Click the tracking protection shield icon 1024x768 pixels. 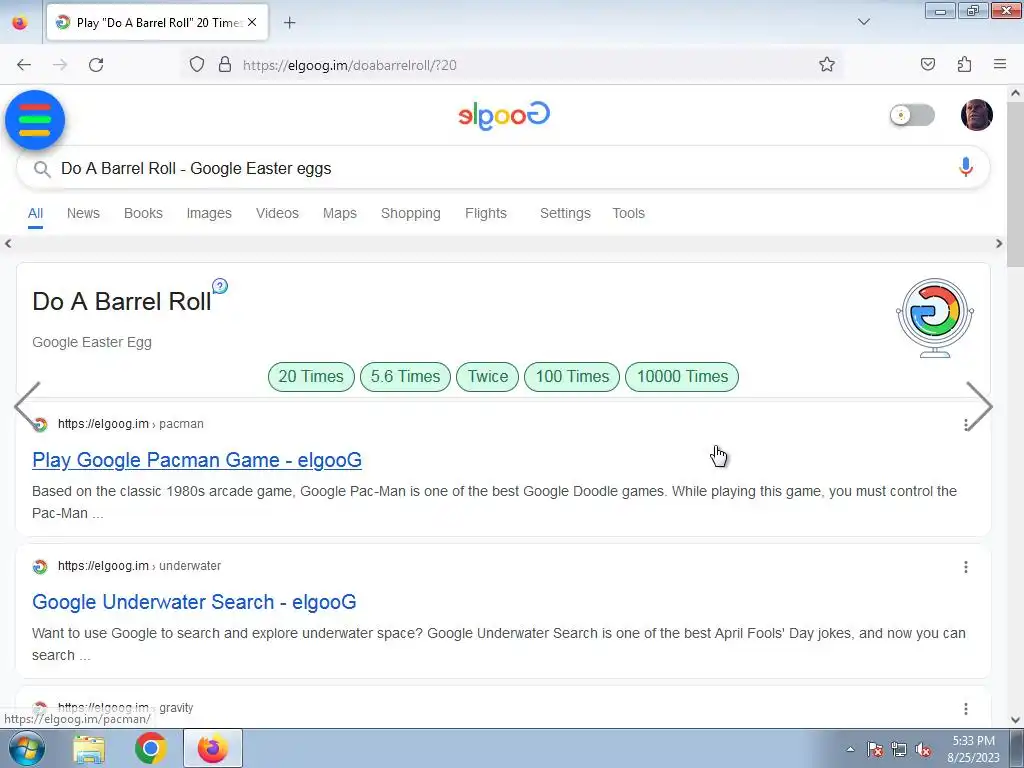(x=197, y=65)
